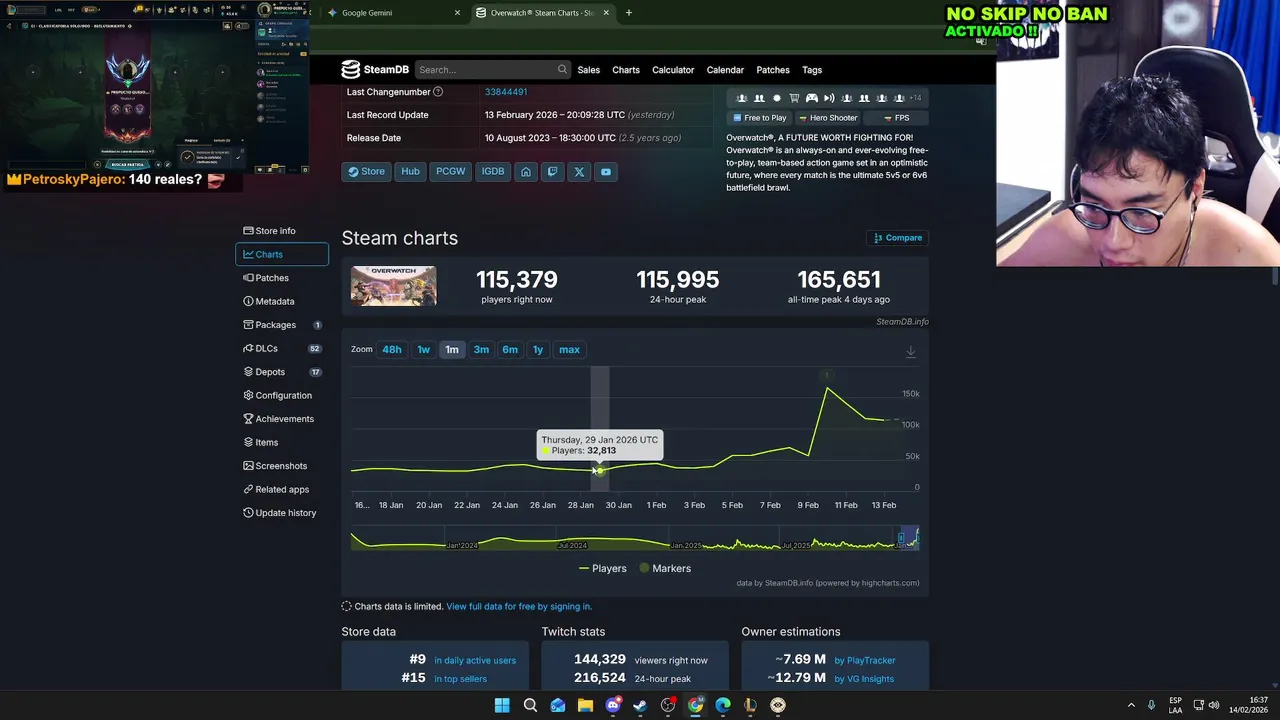
Task: Set chart zoom to 48h
Action: coord(392,350)
